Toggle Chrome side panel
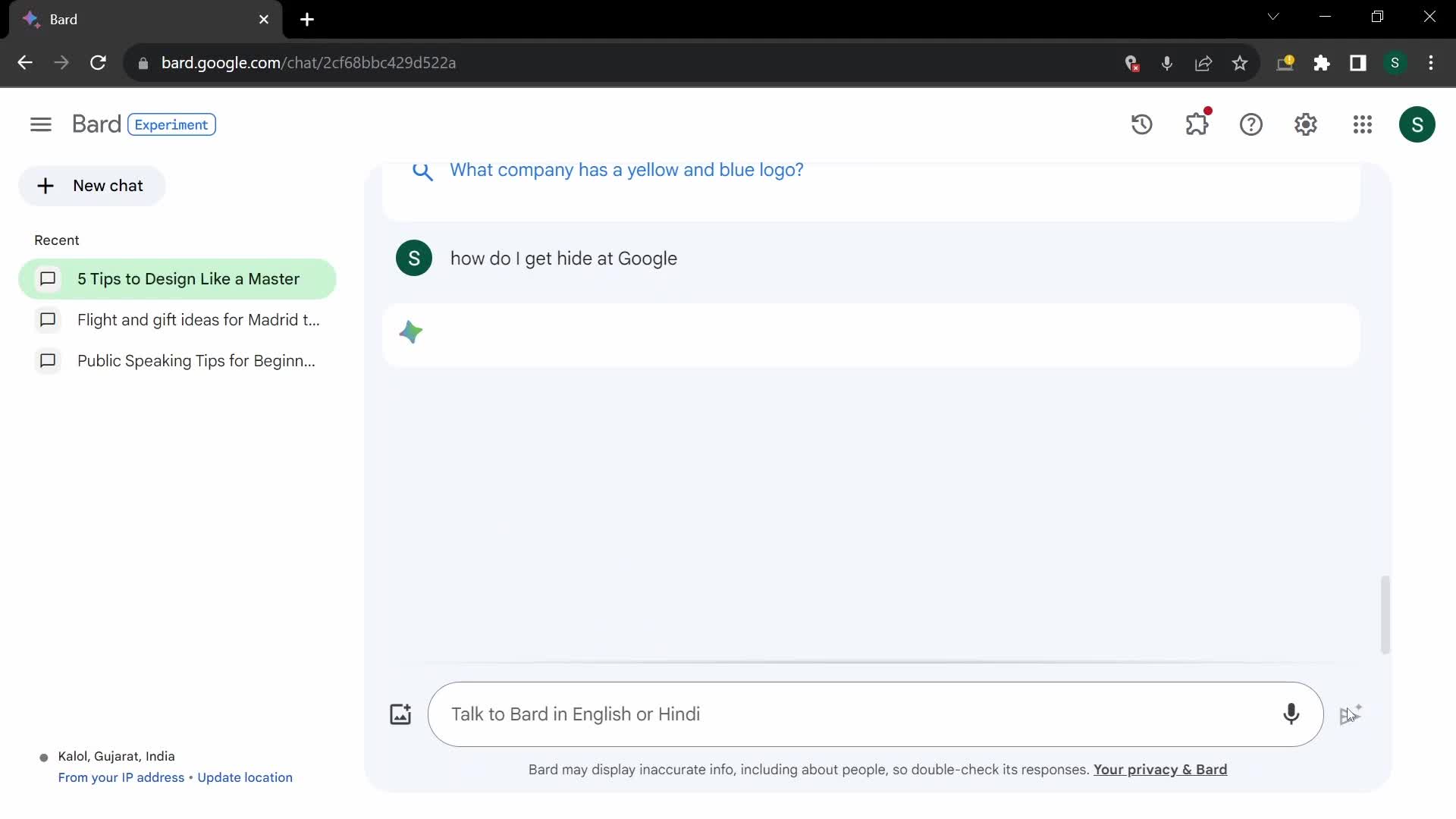This screenshot has height=819, width=1456. [x=1358, y=63]
